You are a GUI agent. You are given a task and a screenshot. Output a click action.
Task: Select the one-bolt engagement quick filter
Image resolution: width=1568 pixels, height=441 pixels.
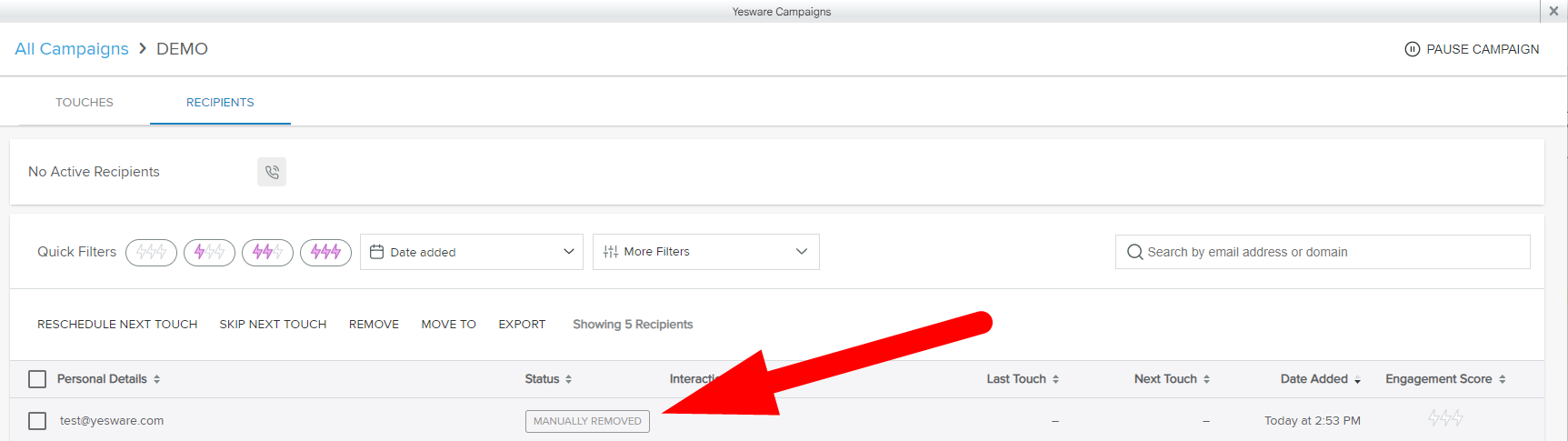[x=209, y=252]
